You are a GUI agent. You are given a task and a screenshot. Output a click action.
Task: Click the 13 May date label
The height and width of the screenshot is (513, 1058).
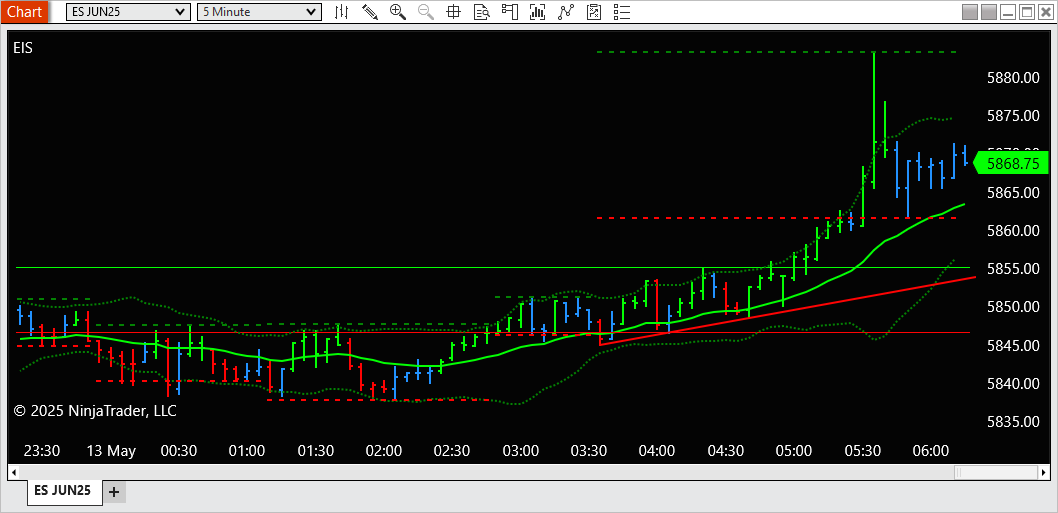click(111, 451)
